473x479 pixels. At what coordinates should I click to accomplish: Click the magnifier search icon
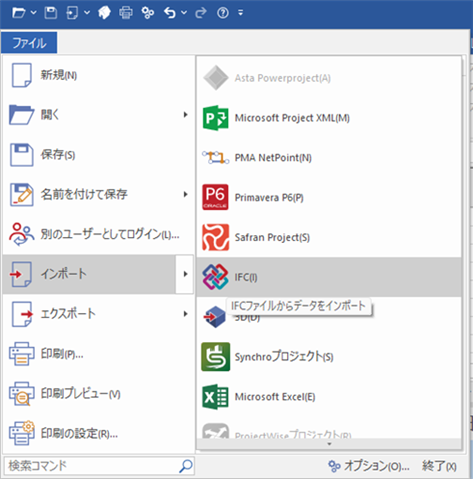click(186, 466)
